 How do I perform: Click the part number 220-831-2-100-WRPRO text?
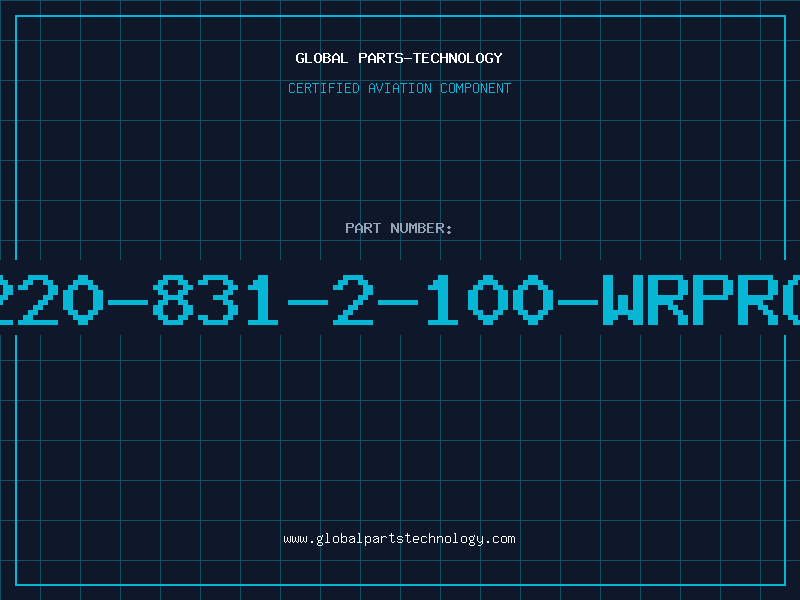(400, 299)
